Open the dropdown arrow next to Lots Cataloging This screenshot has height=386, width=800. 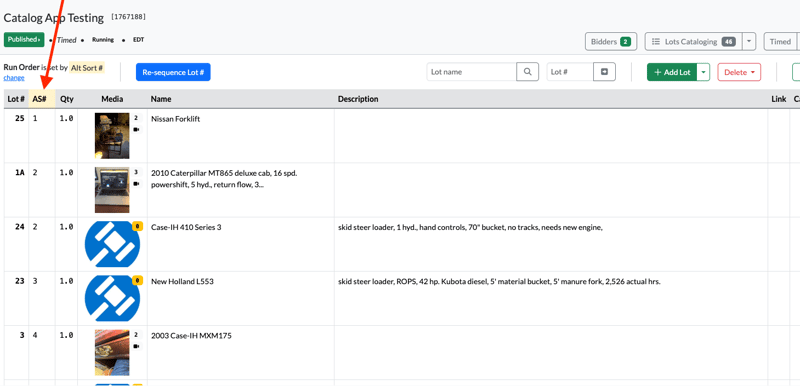[x=749, y=42]
